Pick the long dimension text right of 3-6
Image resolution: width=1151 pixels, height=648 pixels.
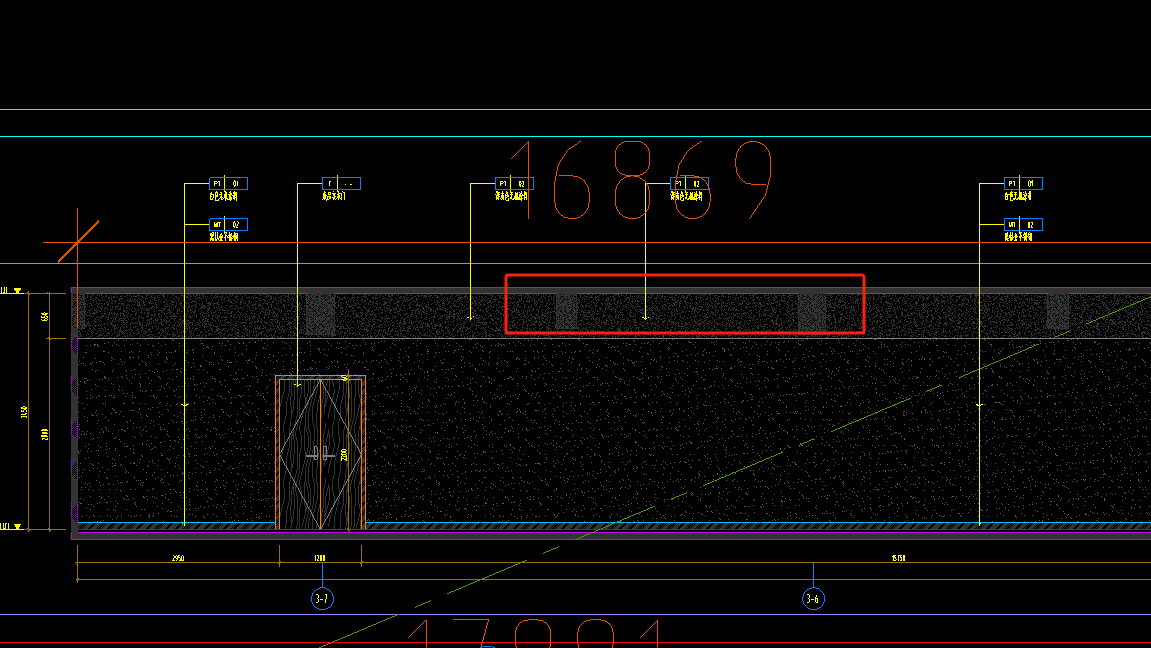point(898,558)
